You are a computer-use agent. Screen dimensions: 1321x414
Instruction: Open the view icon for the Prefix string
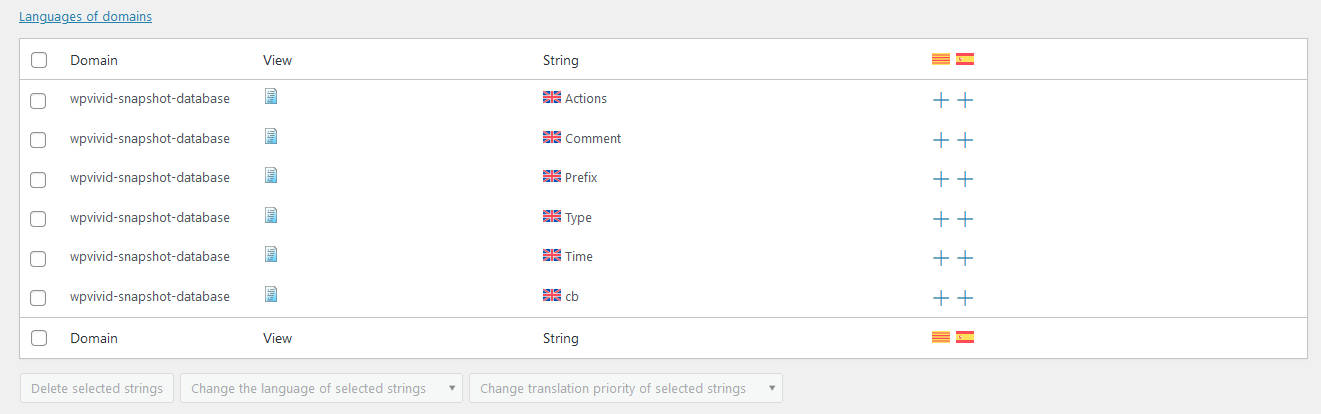coord(271,176)
